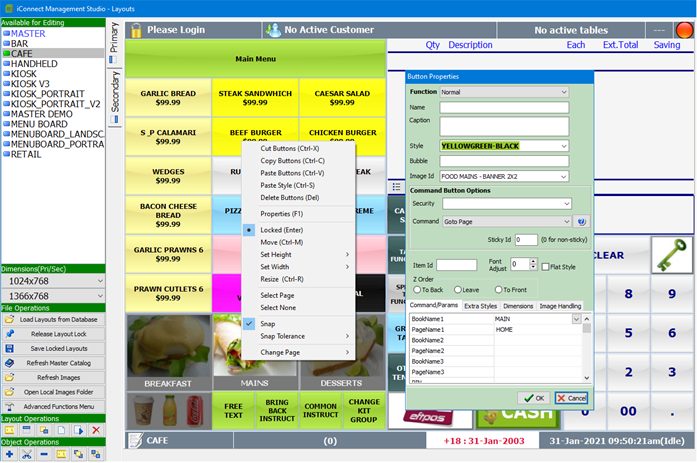Open the Style dropdown showing YELLOWGREEN-BLACK

click(504, 146)
